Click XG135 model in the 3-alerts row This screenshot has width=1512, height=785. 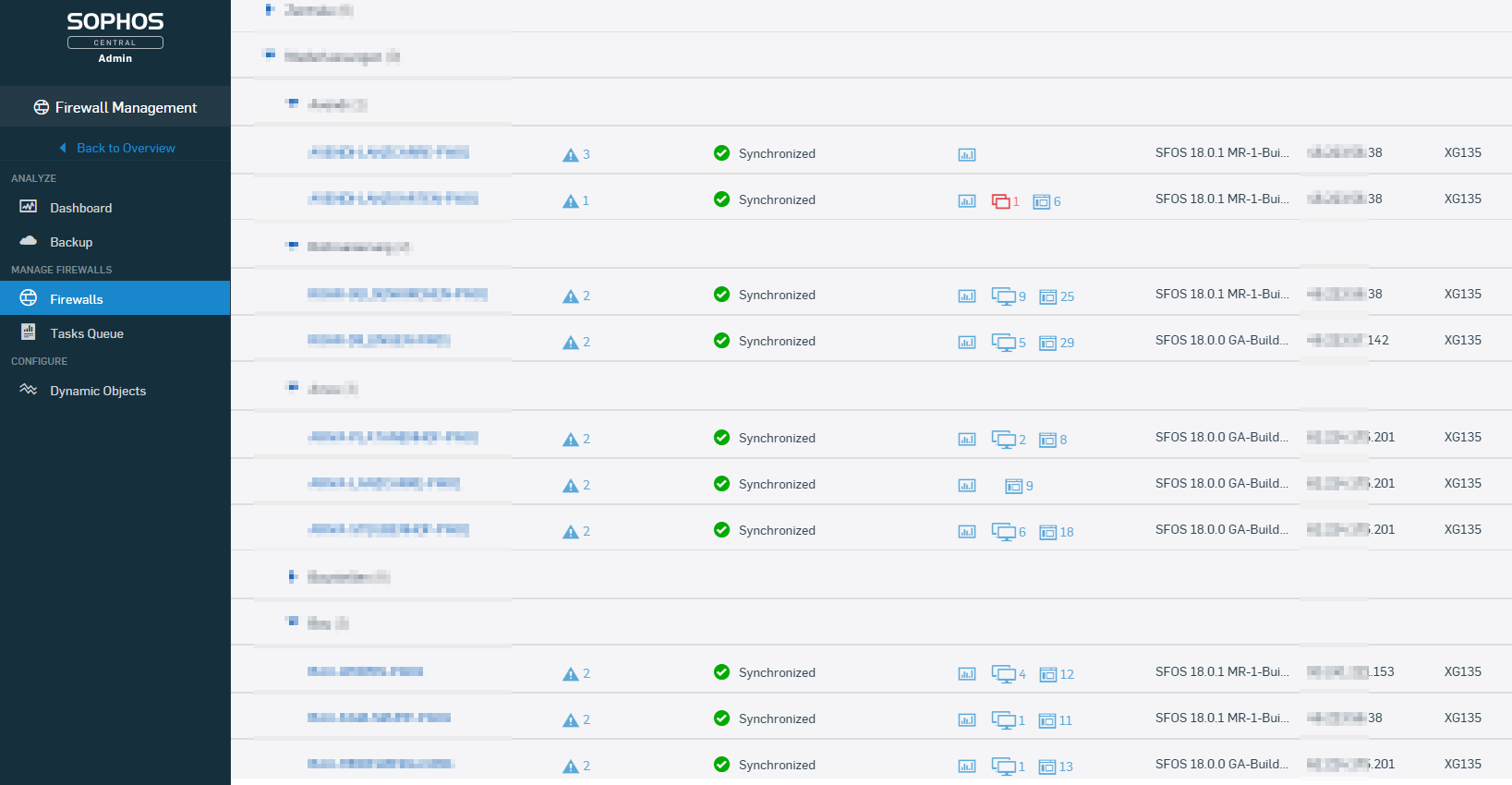[1463, 152]
